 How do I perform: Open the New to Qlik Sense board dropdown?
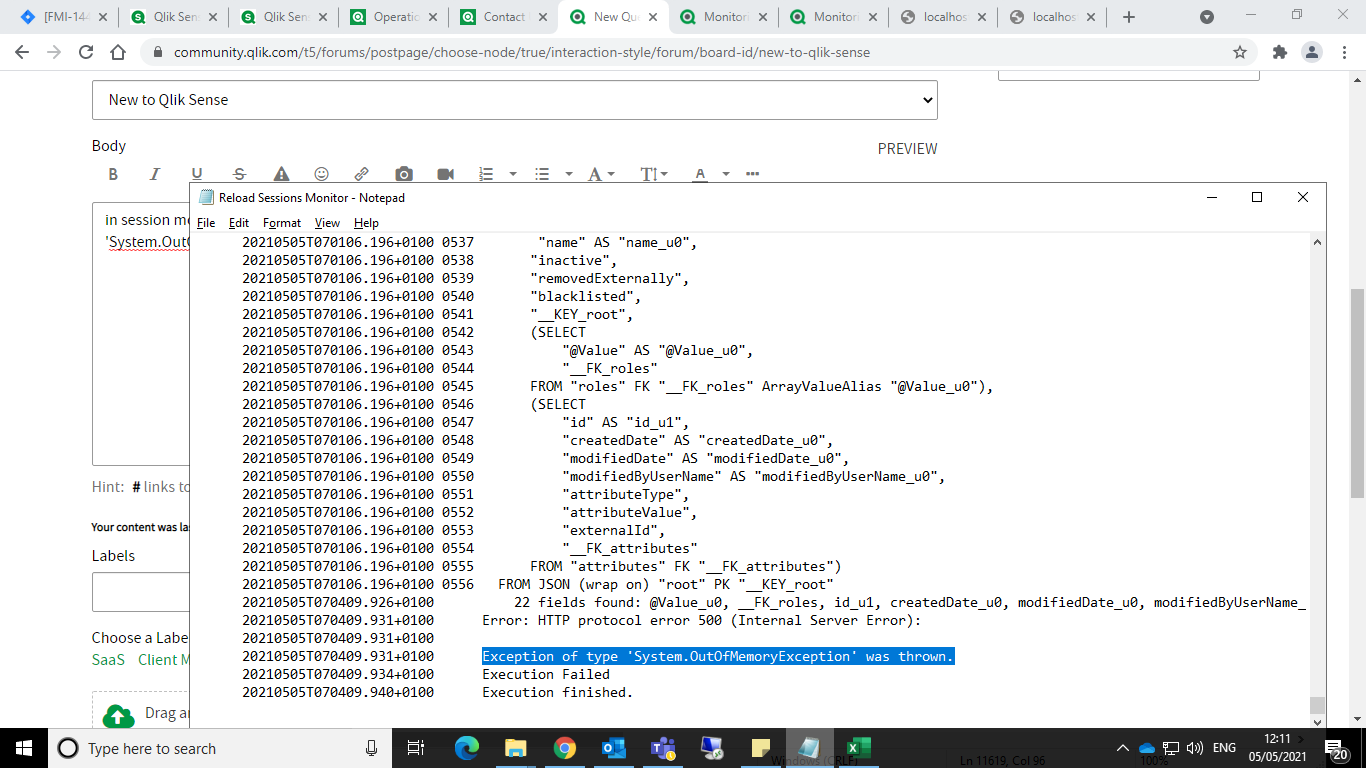514,100
